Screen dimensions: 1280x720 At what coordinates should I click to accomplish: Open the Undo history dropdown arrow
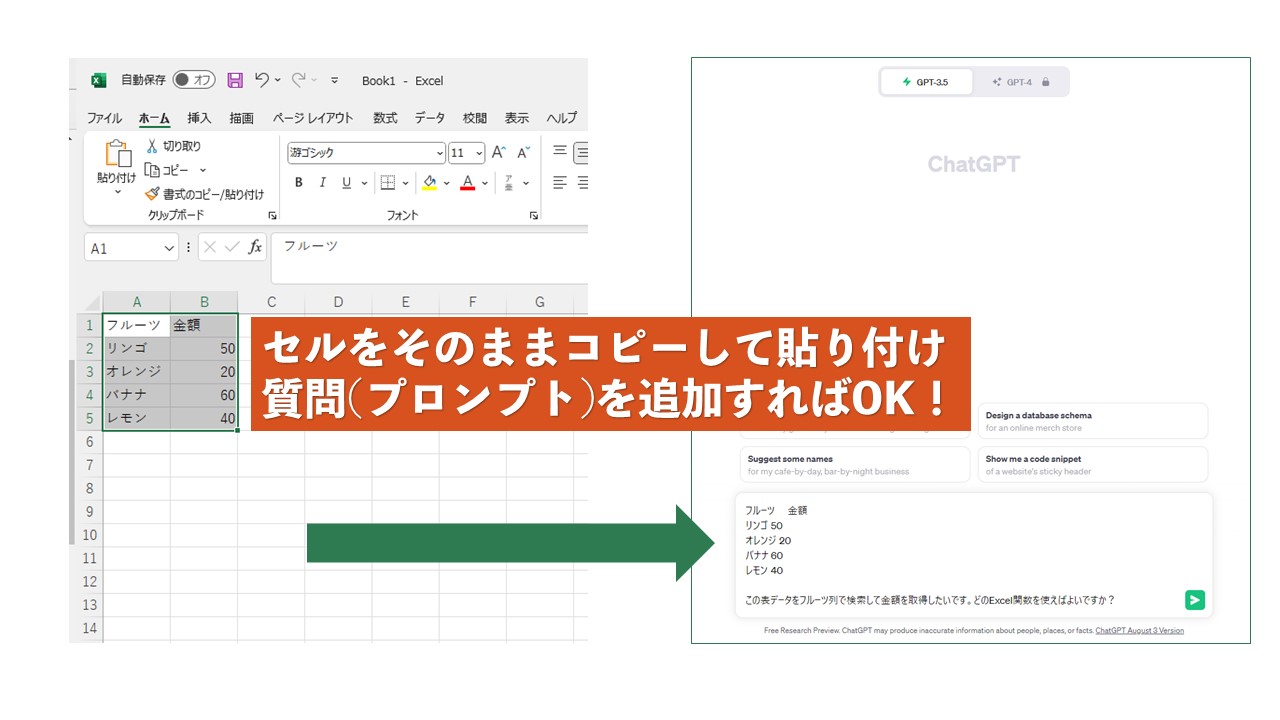click(x=278, y=80)
